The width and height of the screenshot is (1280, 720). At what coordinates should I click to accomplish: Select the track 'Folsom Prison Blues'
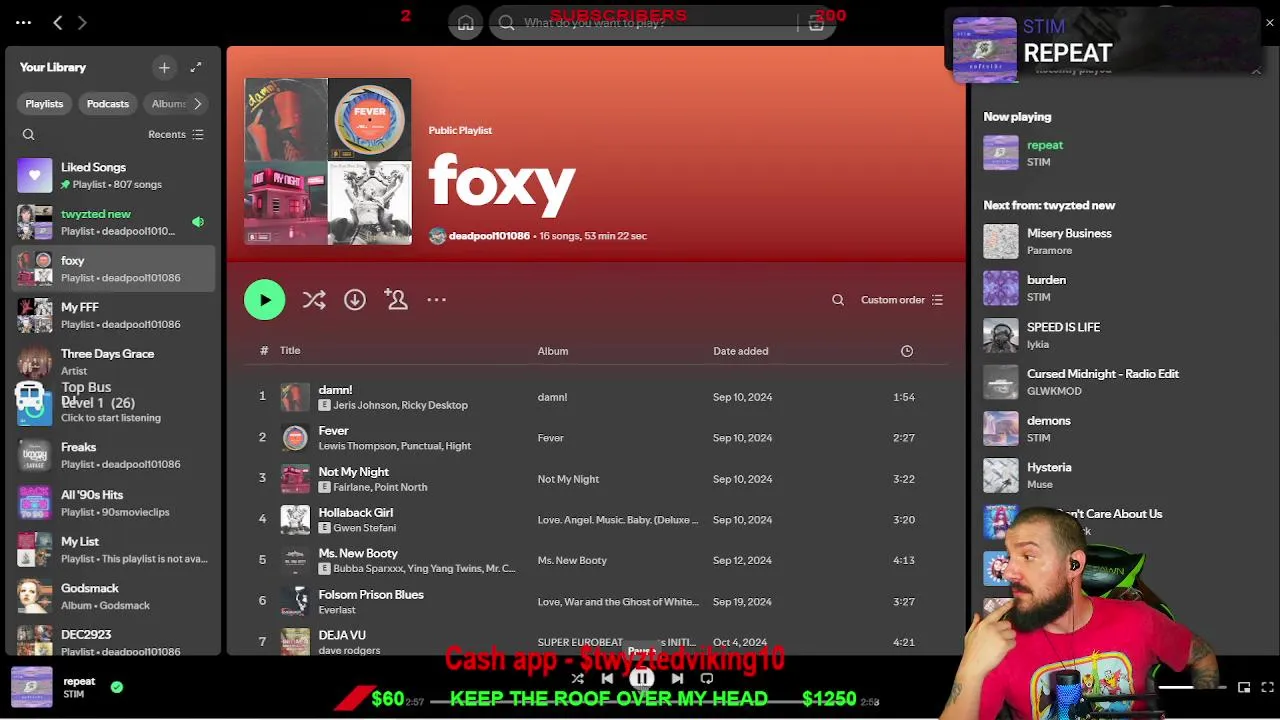[x=596, y=601]
